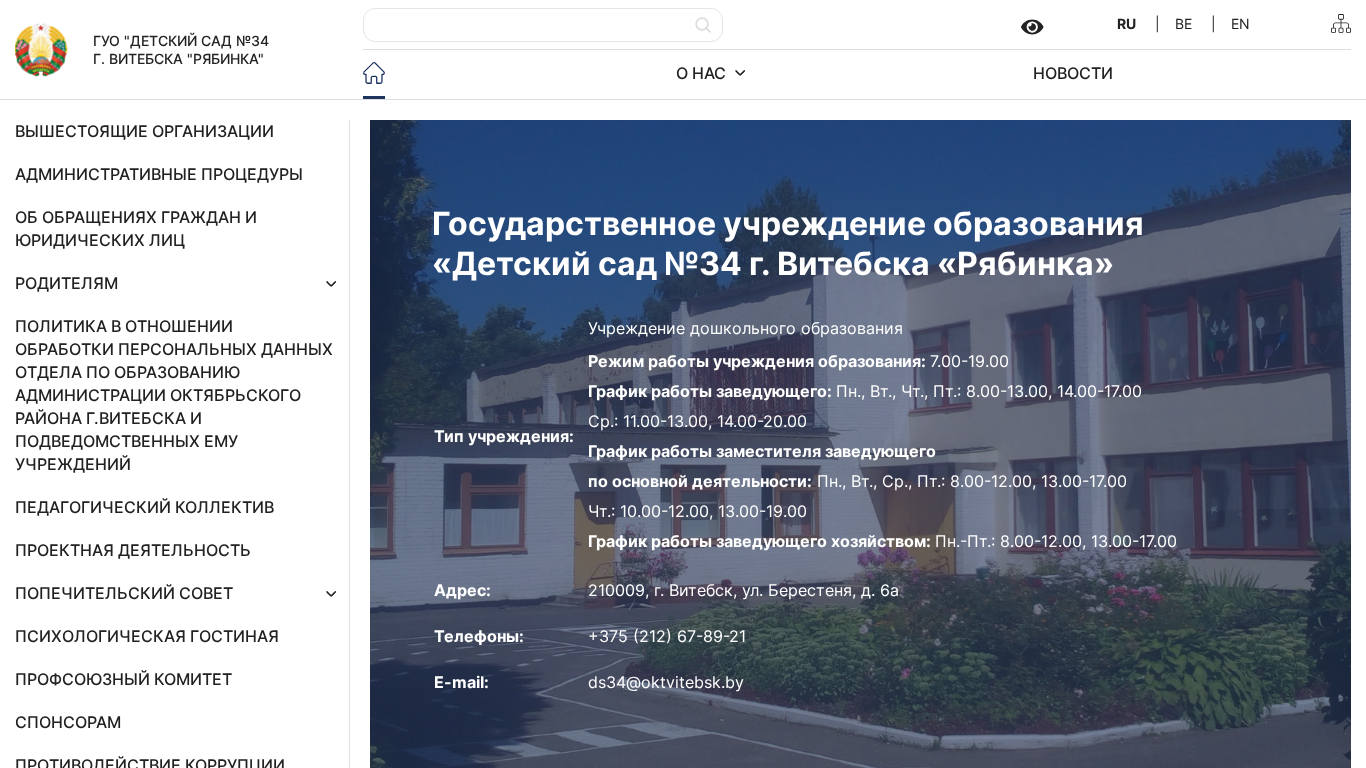Click inside the search input field

pos(530,25)
